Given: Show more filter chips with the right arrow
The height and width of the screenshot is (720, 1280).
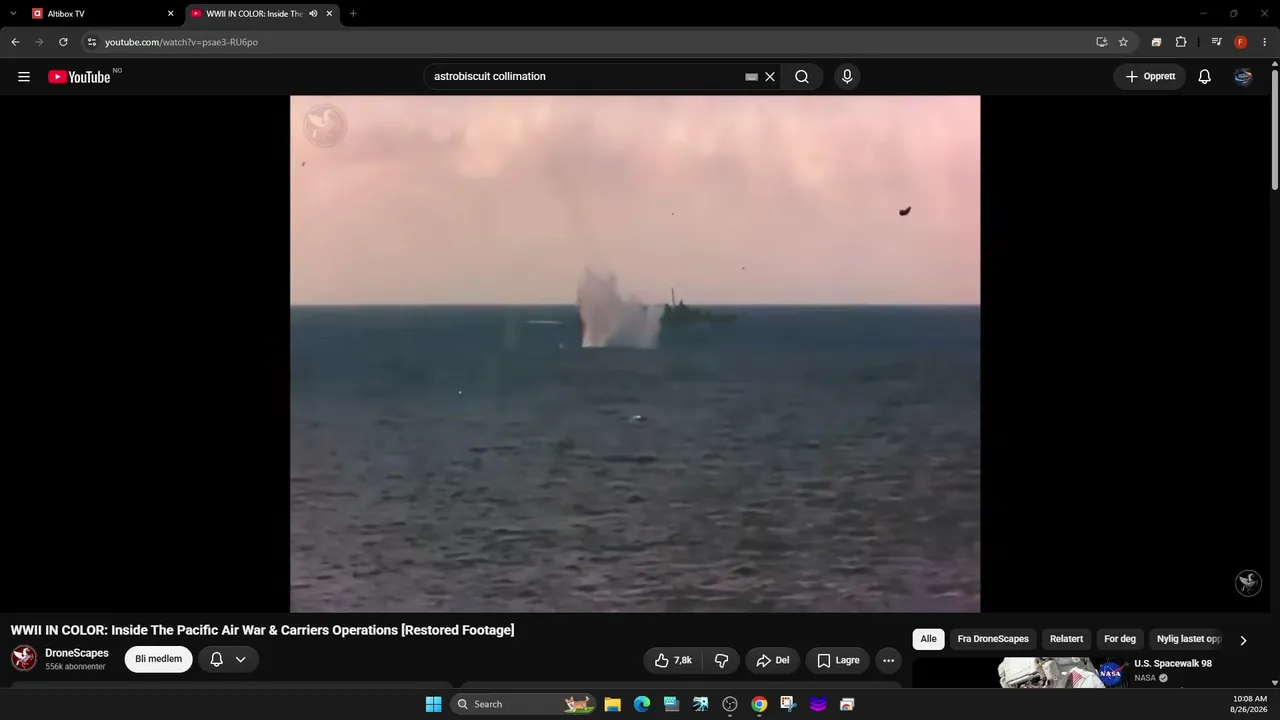Looking at the screenshot, I should (x=1243, y=640).
